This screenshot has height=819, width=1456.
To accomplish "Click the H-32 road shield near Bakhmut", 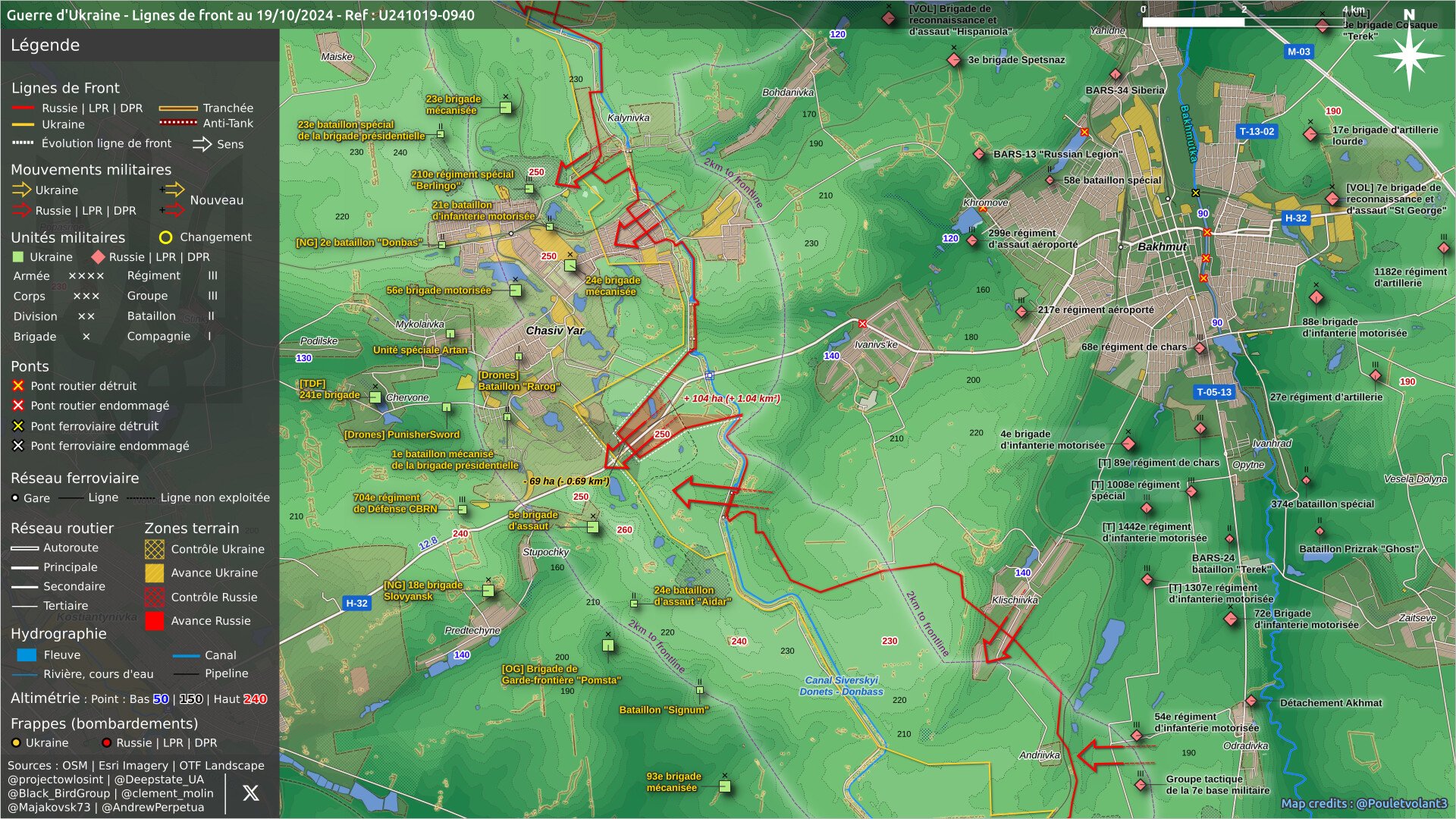I will point(1296,218).
